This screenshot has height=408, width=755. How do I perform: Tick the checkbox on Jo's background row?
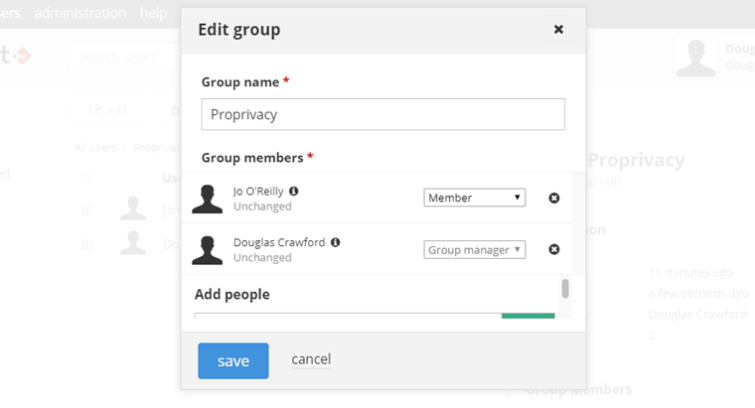point(87,210)
